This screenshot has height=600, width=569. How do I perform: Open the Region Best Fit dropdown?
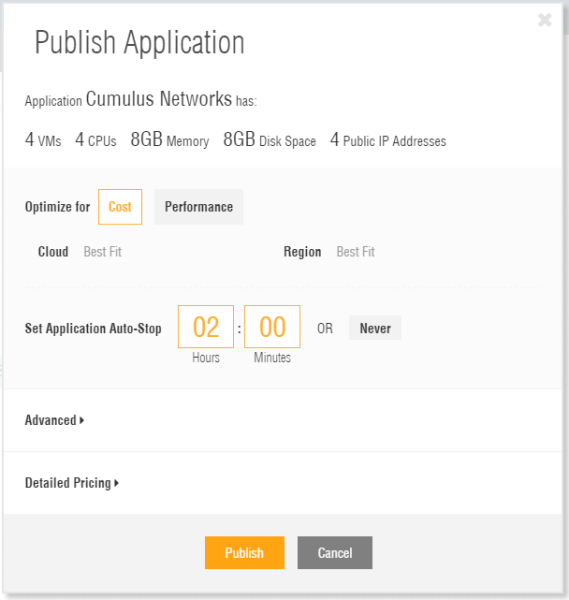(x=355, y=252)
